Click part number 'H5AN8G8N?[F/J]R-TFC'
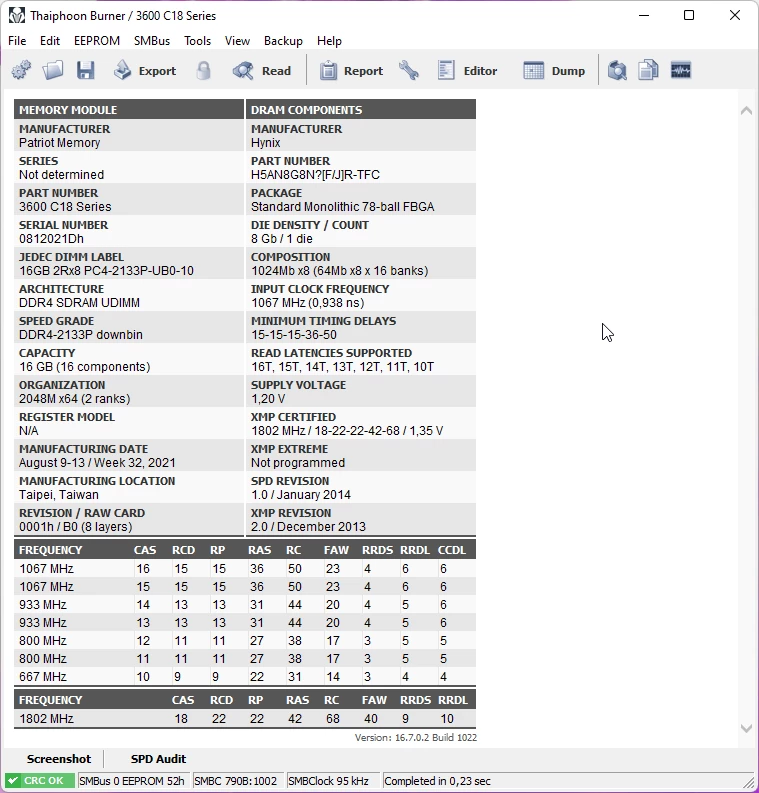This screenshot has width=759, height=793. click(x=316, y=174)
